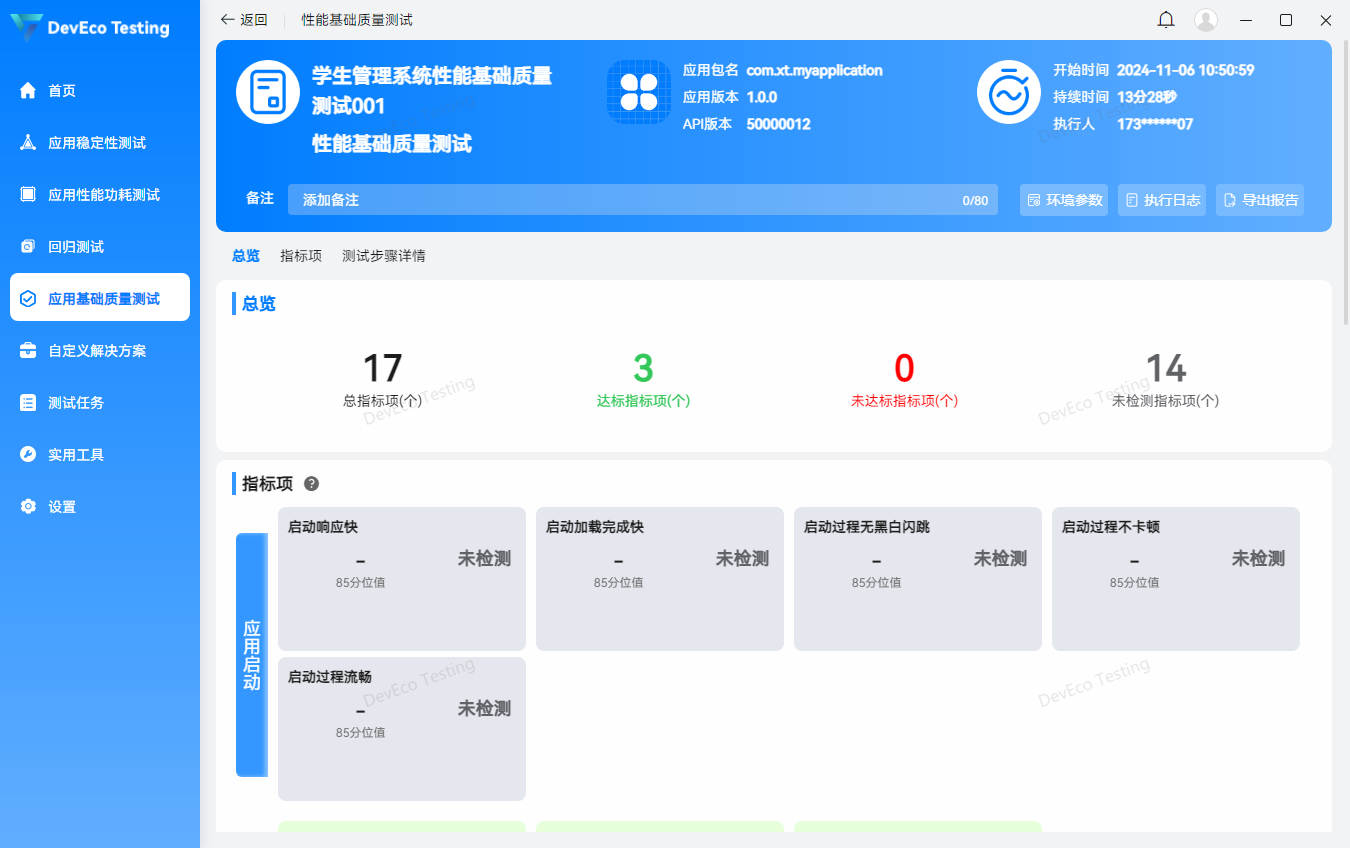
Task: Click the 应用性能功耗测试 sidebar icon
Action: (28, 195)
